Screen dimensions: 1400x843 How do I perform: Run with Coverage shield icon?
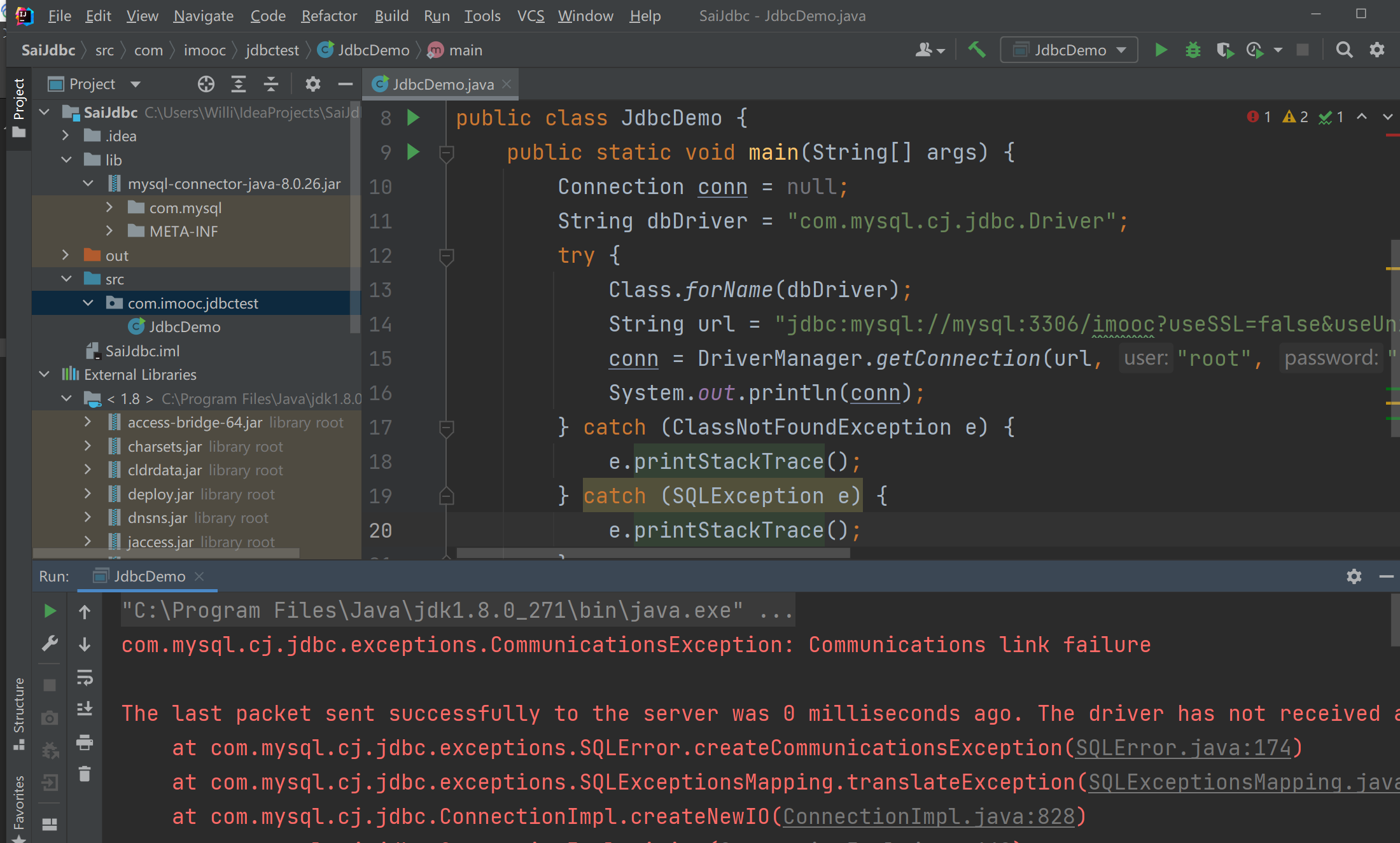click(x=1224, y=50)
